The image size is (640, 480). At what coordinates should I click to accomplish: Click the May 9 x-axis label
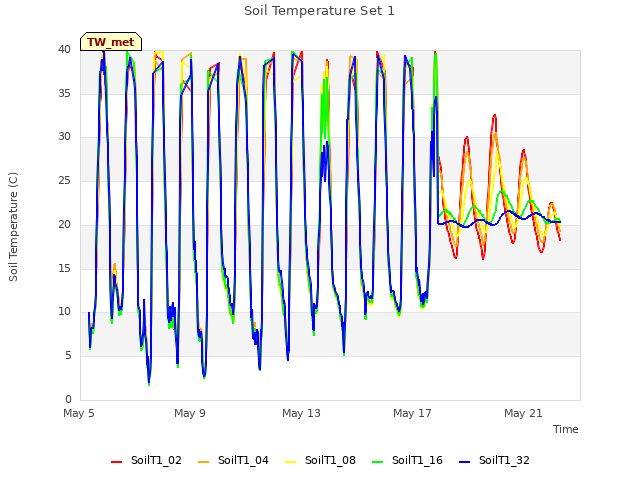(x=190, y=413)
